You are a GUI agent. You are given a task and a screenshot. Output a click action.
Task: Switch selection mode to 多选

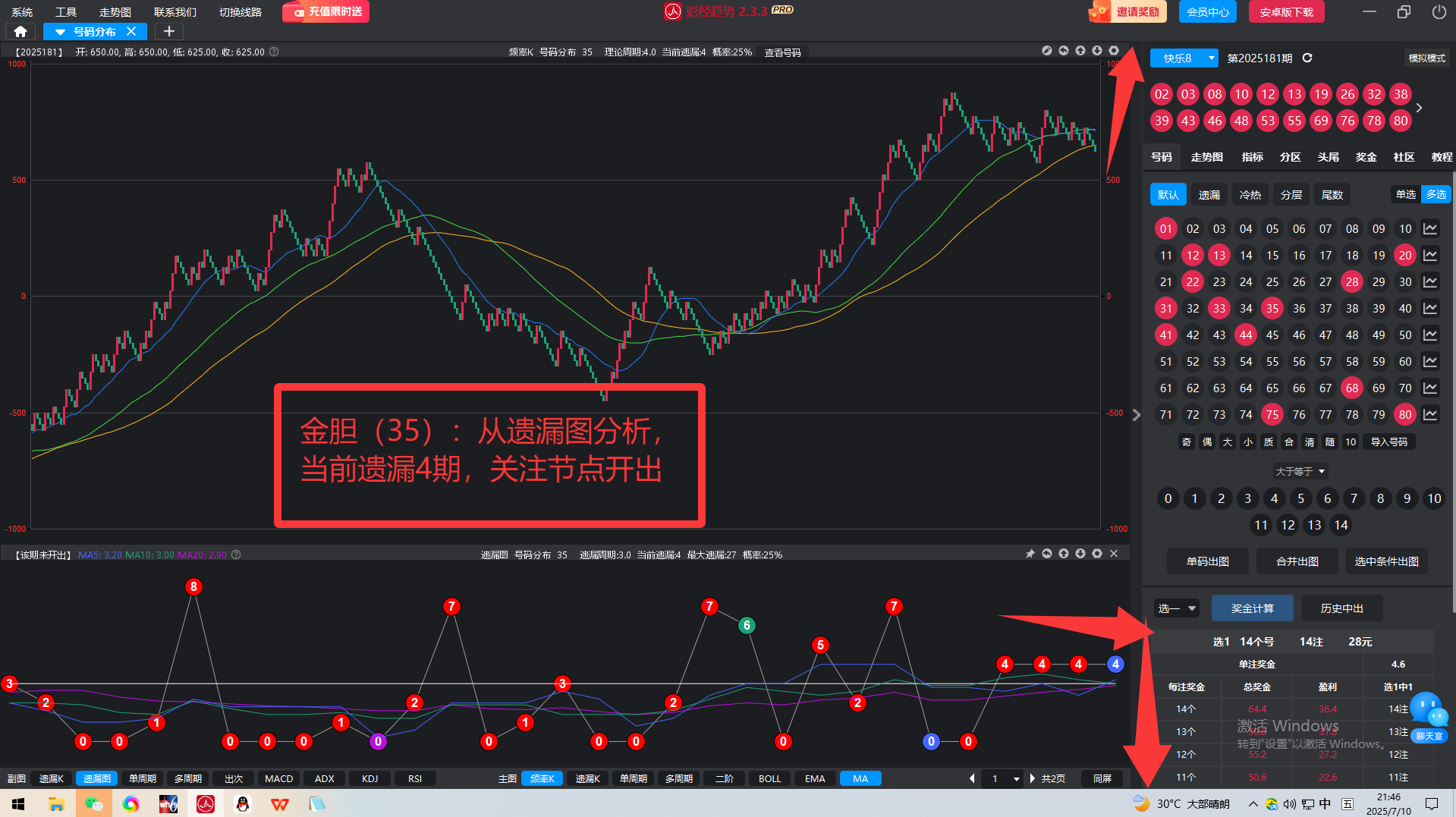(x=1436, y=194)
